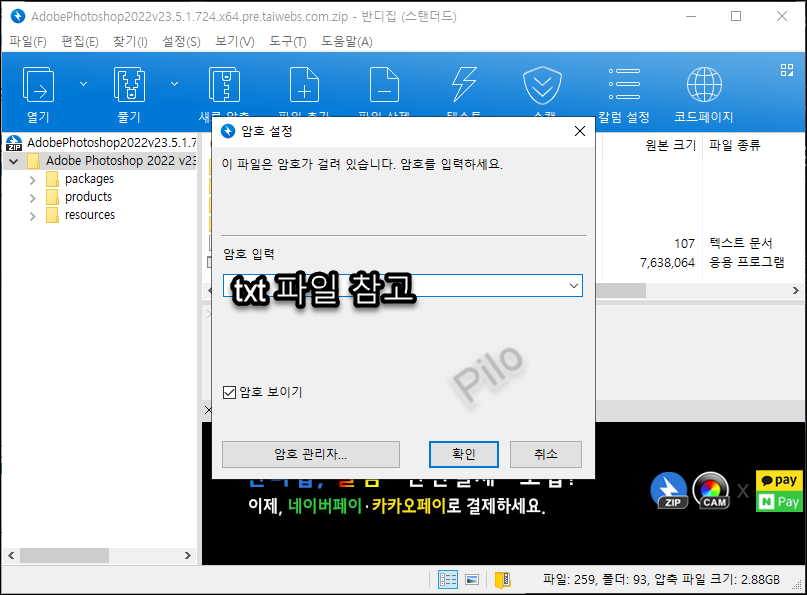Open 칼럼 설정 column settings
Image resolution: width=807 pixels, height=595 pixels.
(x=624, y=96)
